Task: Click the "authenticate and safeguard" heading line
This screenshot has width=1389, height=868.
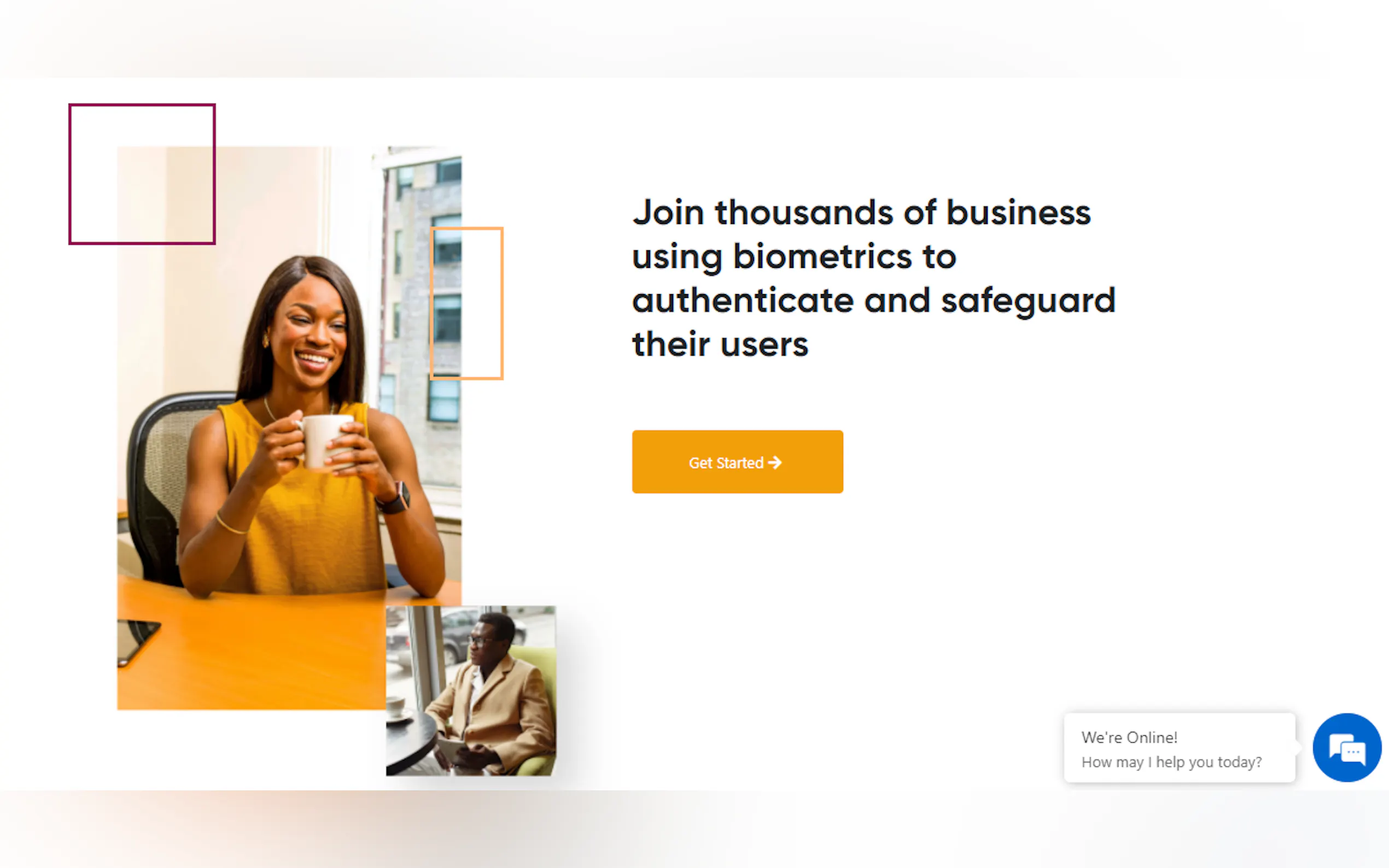Action: point(873,301)
